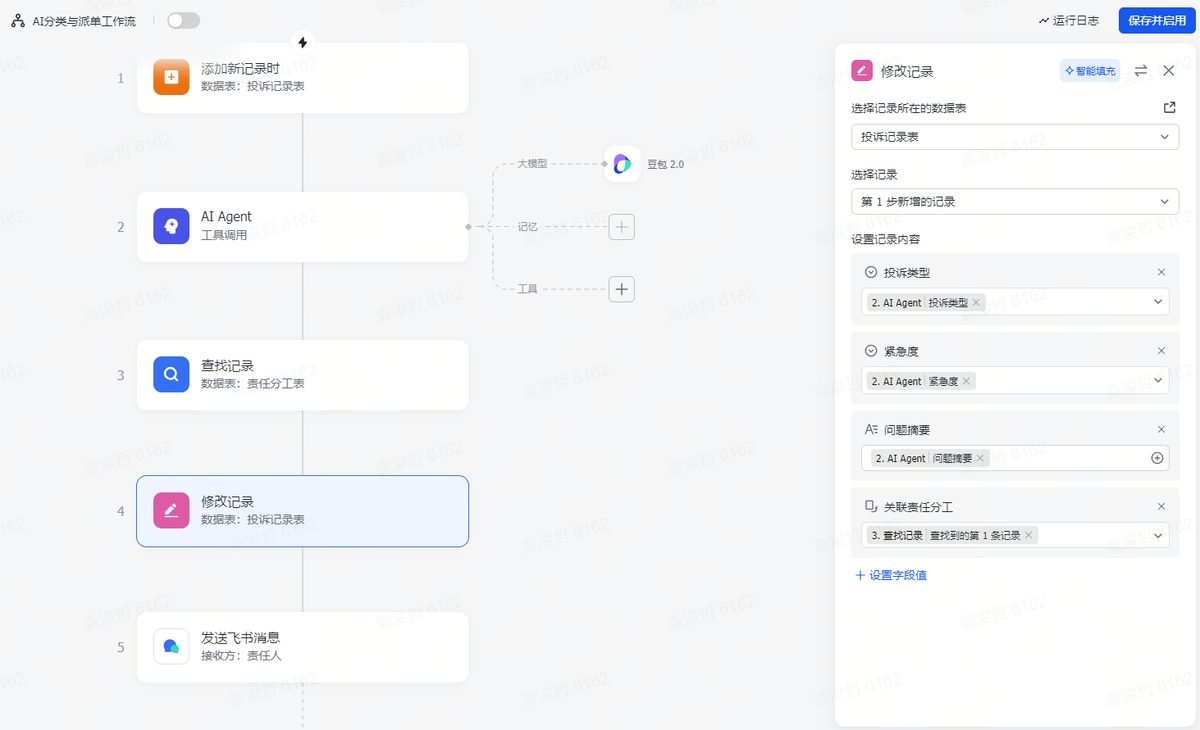The height and width of the screenshot is (730, 1200).
Task: Delete the 查找到的第 1 条记录 tag
Action: click(1029, 536)
